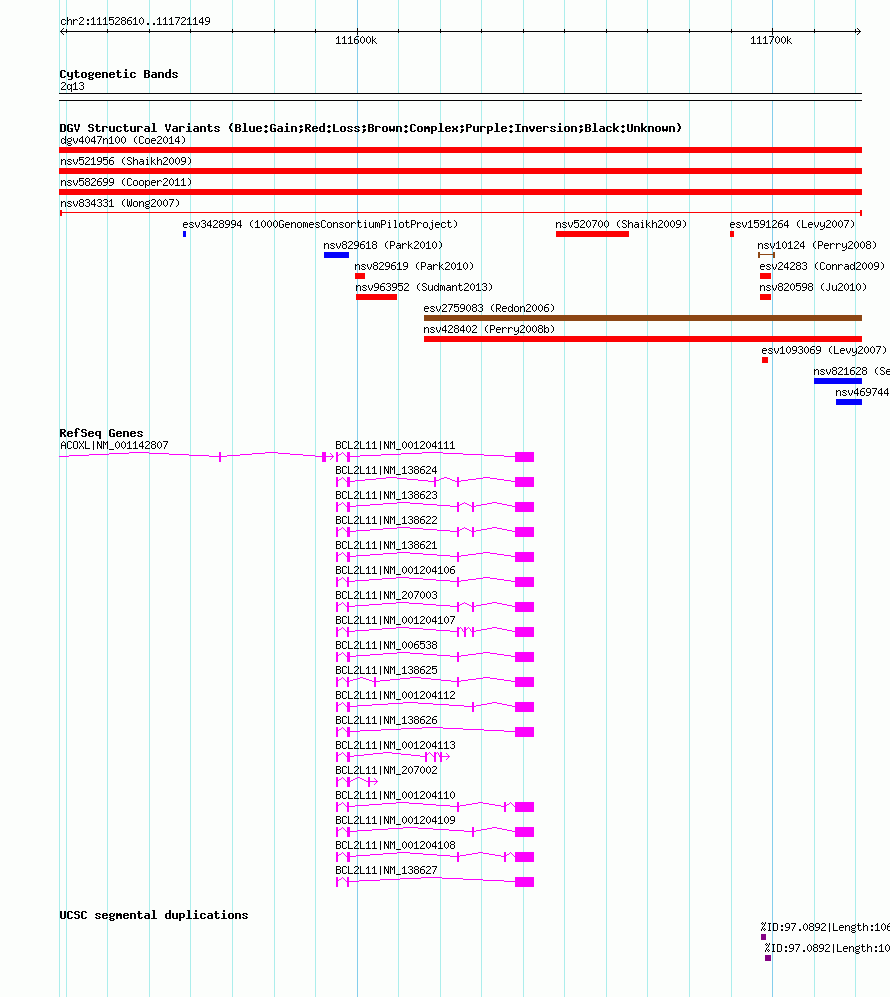The width and height of the screenshot is (890, 997).
Task: Select BCL2L11|NM_138627 transcript label
Action: (387, 870)
